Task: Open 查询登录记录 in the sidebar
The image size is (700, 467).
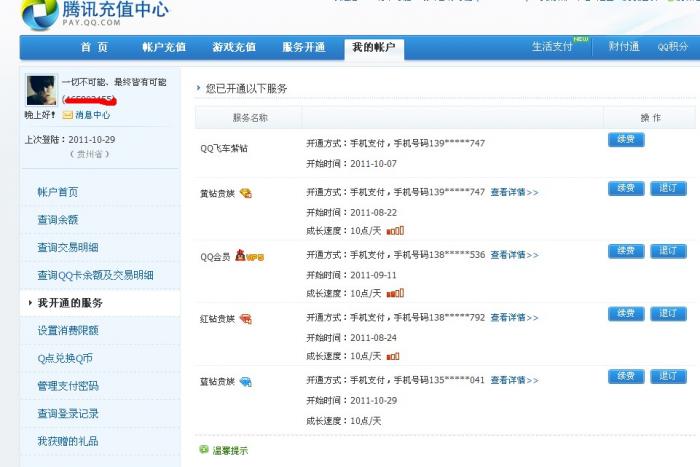Action: pos(68,413)
